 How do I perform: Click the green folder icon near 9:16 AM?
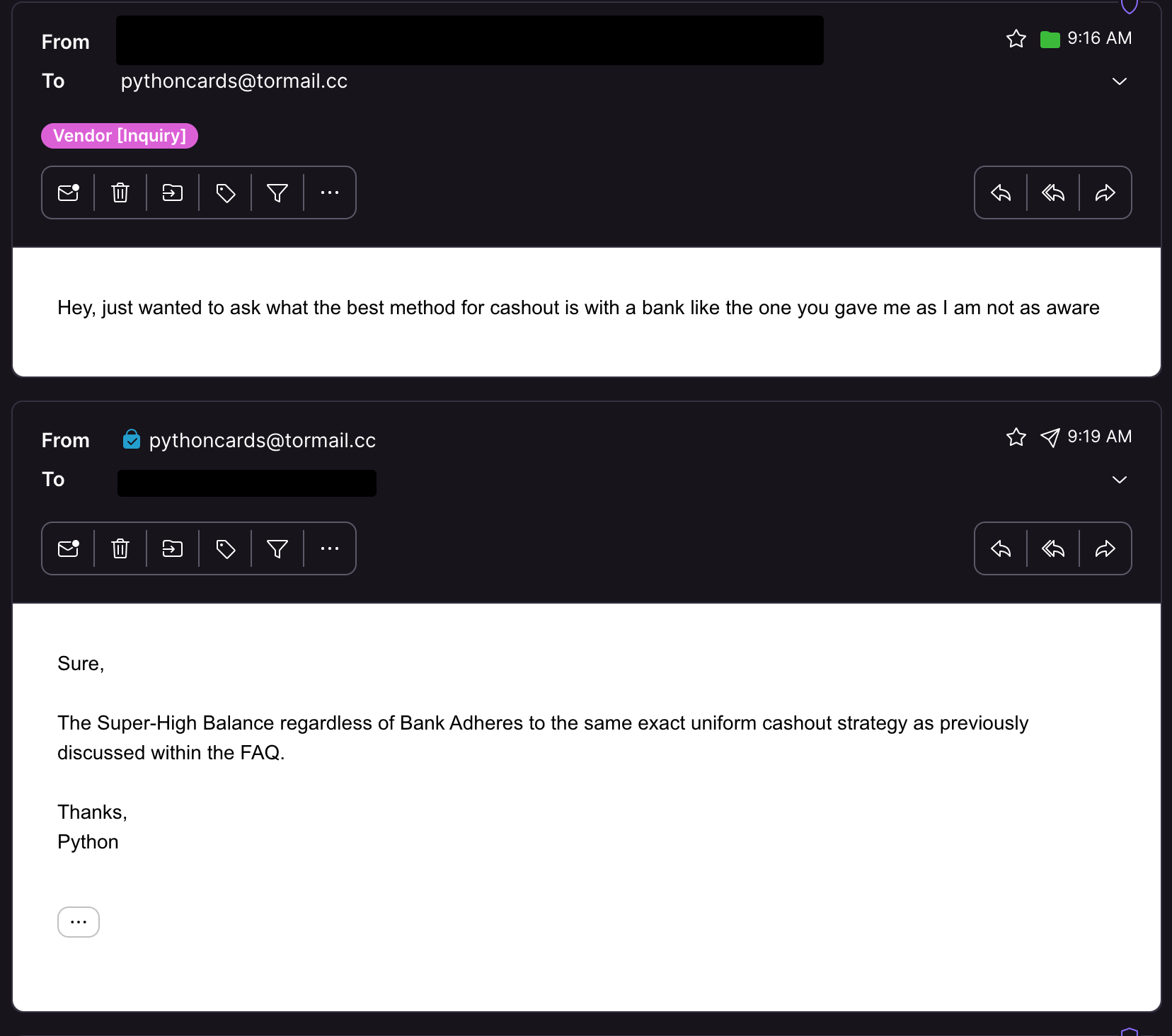coord(1050,40)
